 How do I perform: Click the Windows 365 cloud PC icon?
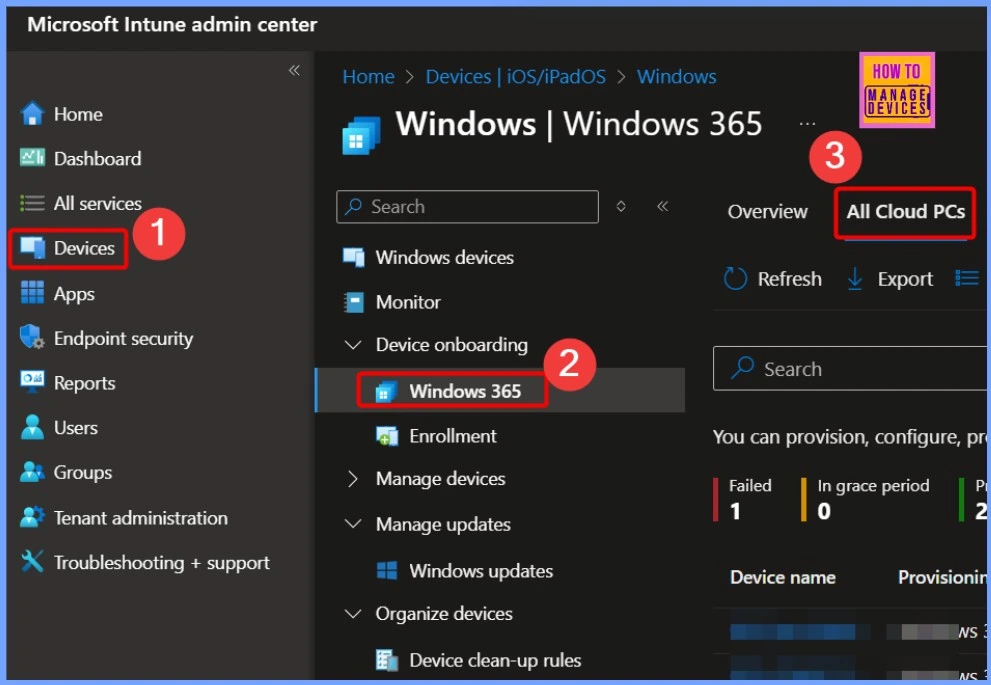386,392
